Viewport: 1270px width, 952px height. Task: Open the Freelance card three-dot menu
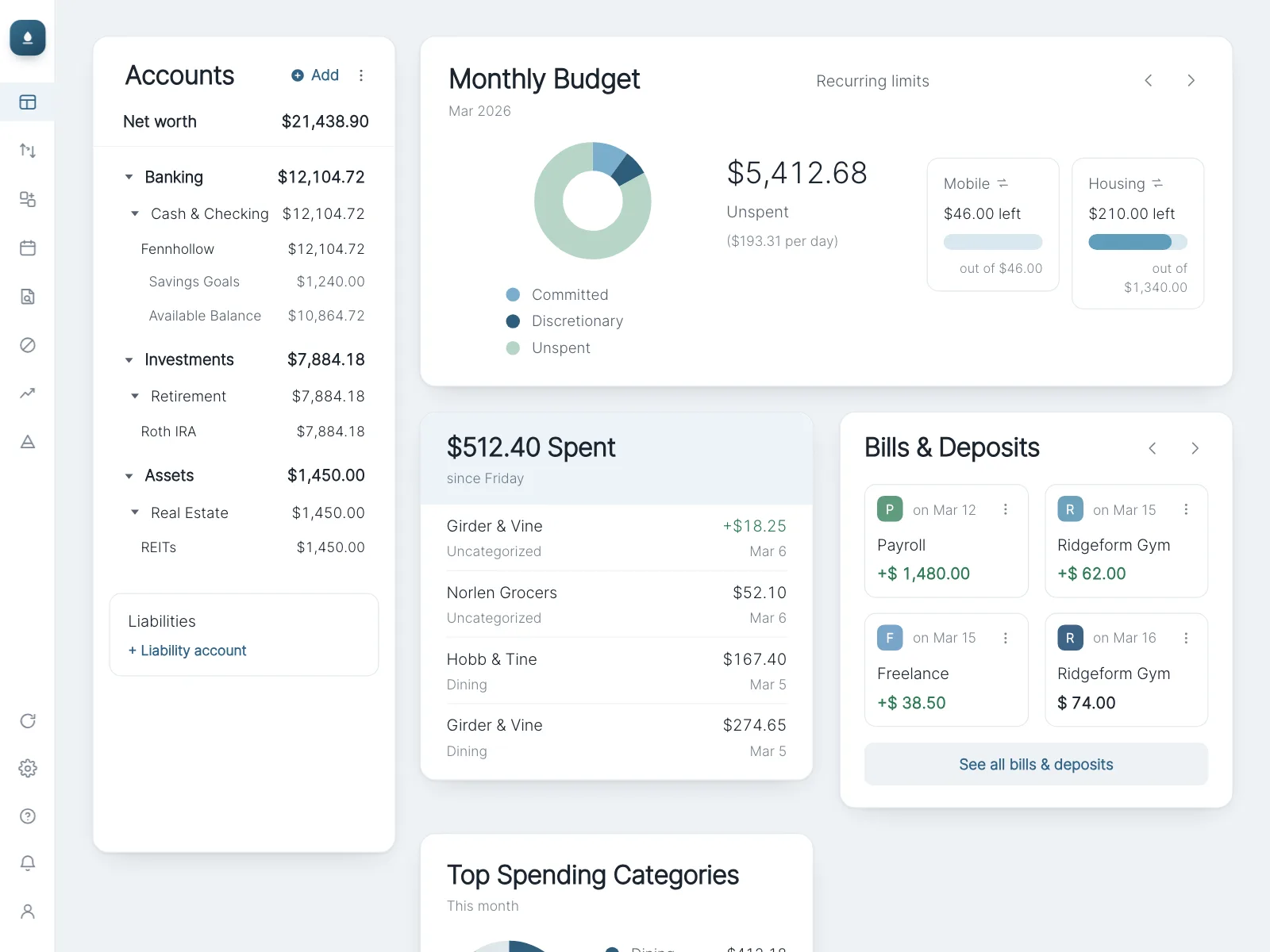coord(1006,638)
